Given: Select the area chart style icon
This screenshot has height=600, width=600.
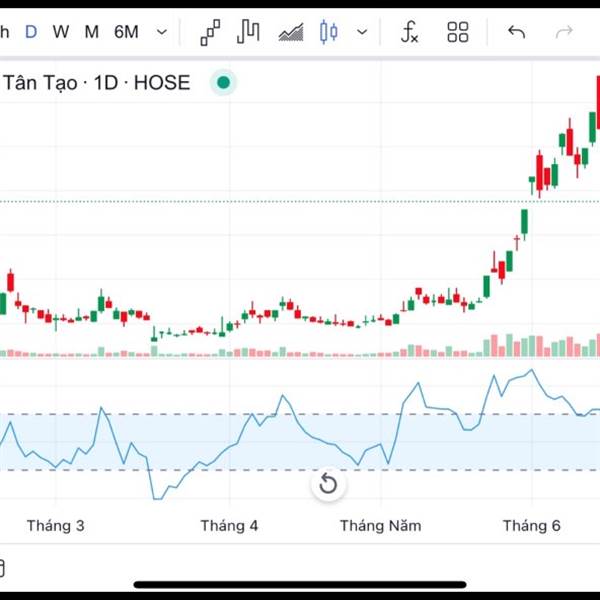Looking at the screenshot, I should [x=291, y=32].
